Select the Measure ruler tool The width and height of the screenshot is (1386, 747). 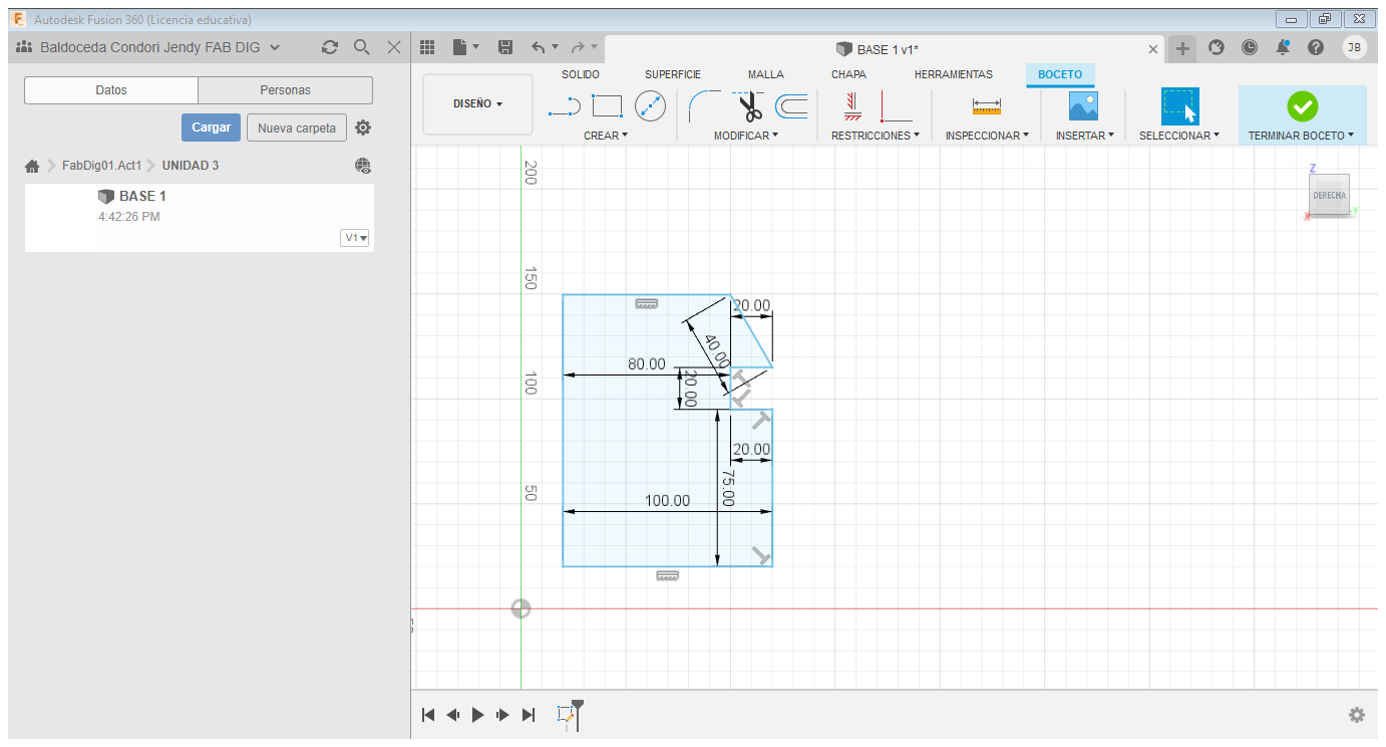986,106
